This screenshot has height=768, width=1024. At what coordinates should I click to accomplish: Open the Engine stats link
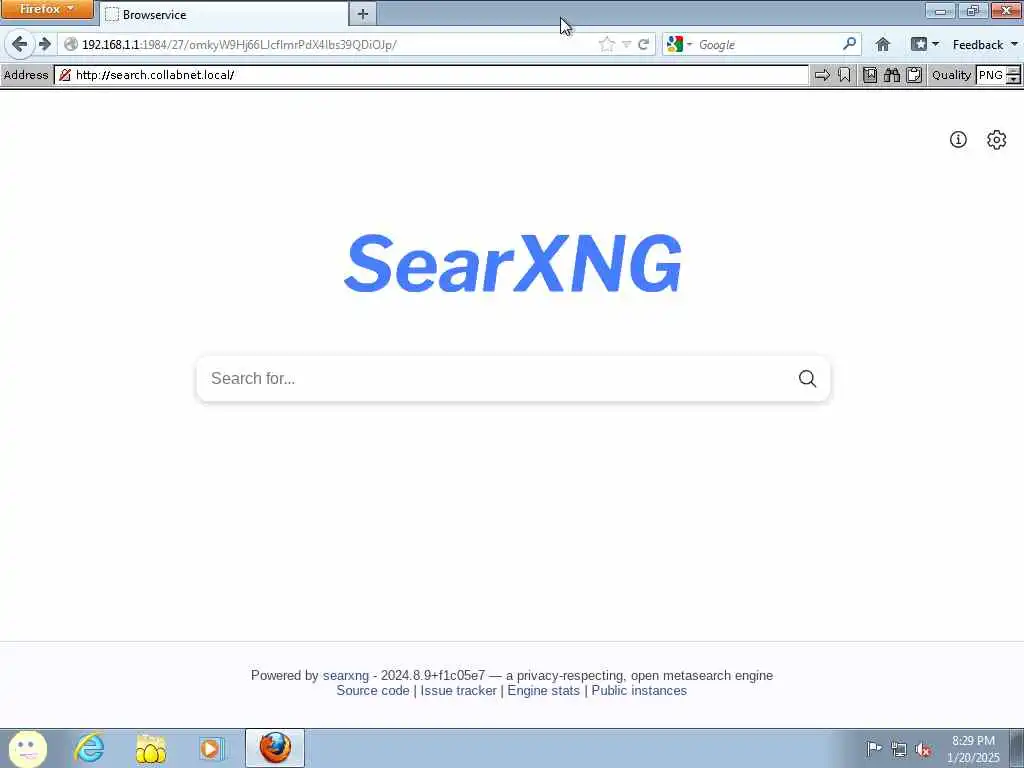(x=543, y=690)
